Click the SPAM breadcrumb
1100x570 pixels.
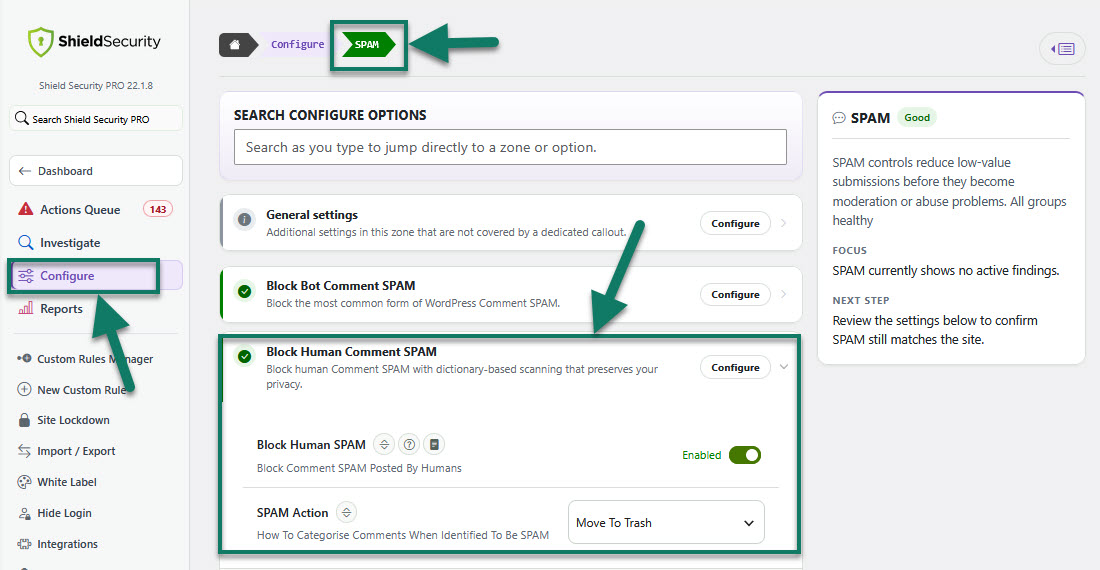point(368,45)
